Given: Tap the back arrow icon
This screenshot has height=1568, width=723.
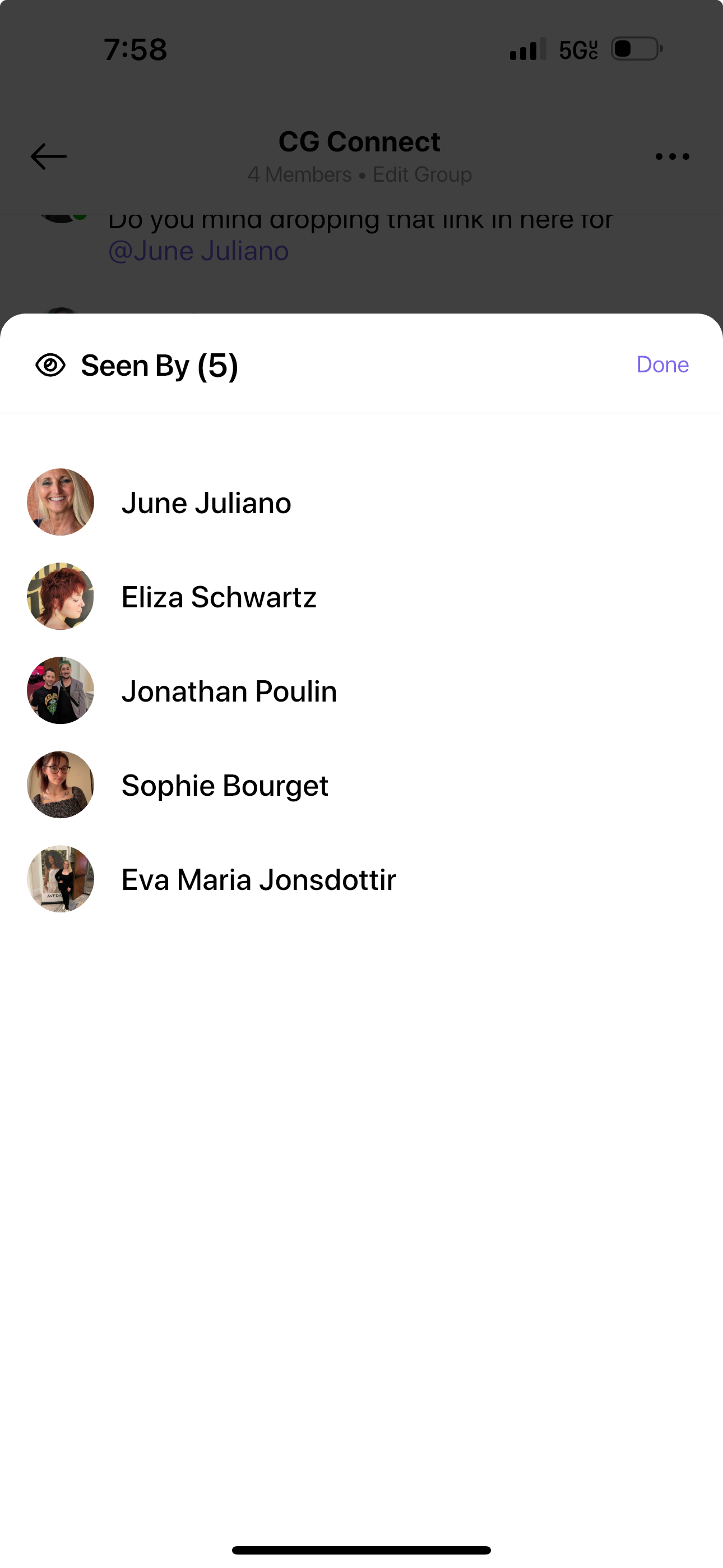Looking at the screenshot, I should point(49,156).
